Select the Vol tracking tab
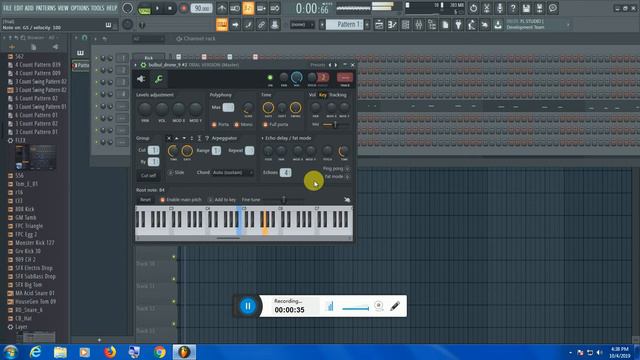640x360 pixels. click(x=312, y=95)
